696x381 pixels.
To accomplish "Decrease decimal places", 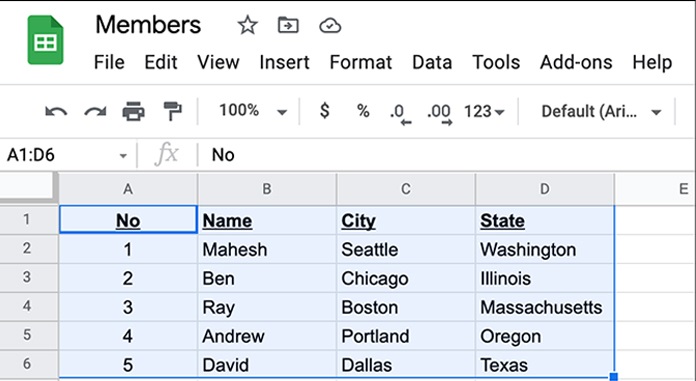I will click(401, 114).
